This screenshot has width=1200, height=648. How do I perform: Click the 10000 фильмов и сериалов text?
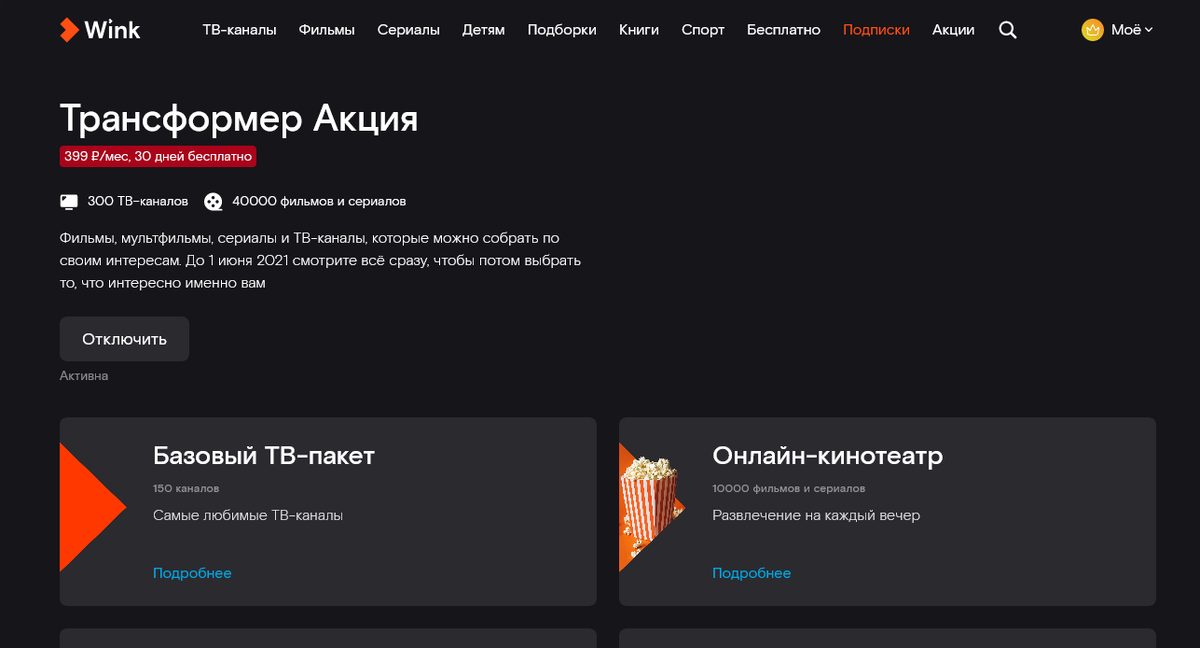(789, 489)
